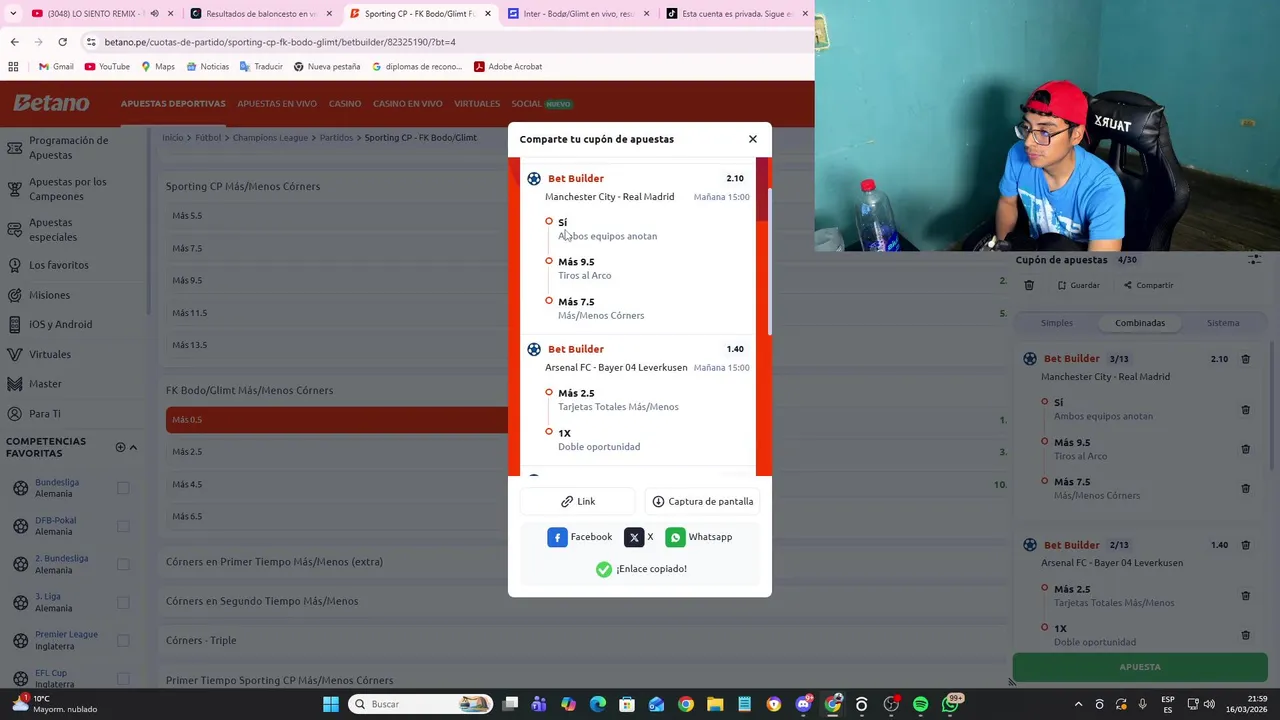Collapse Sporting CP Más/Menos Córners header

coord(243,186)
